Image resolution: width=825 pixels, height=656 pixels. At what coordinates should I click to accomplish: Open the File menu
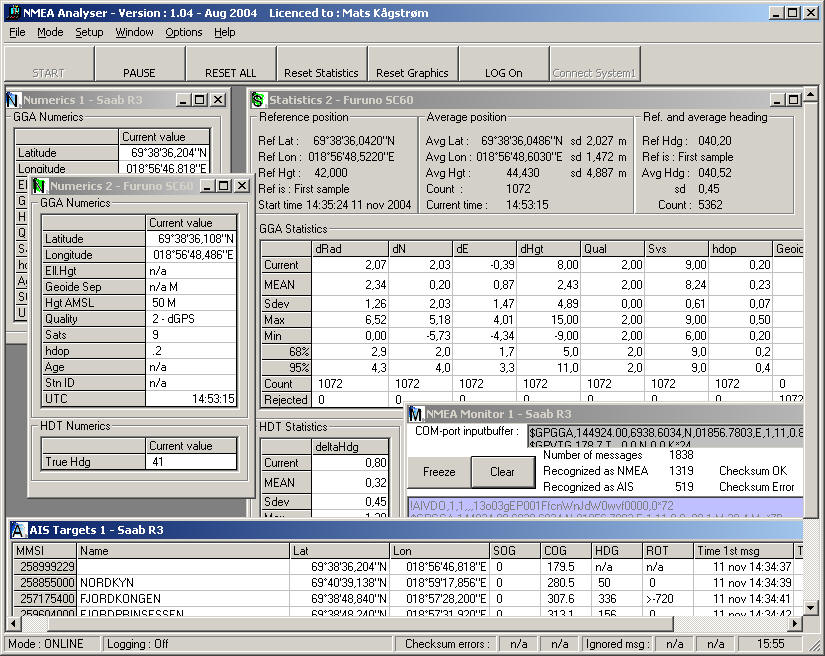point(17,32)
